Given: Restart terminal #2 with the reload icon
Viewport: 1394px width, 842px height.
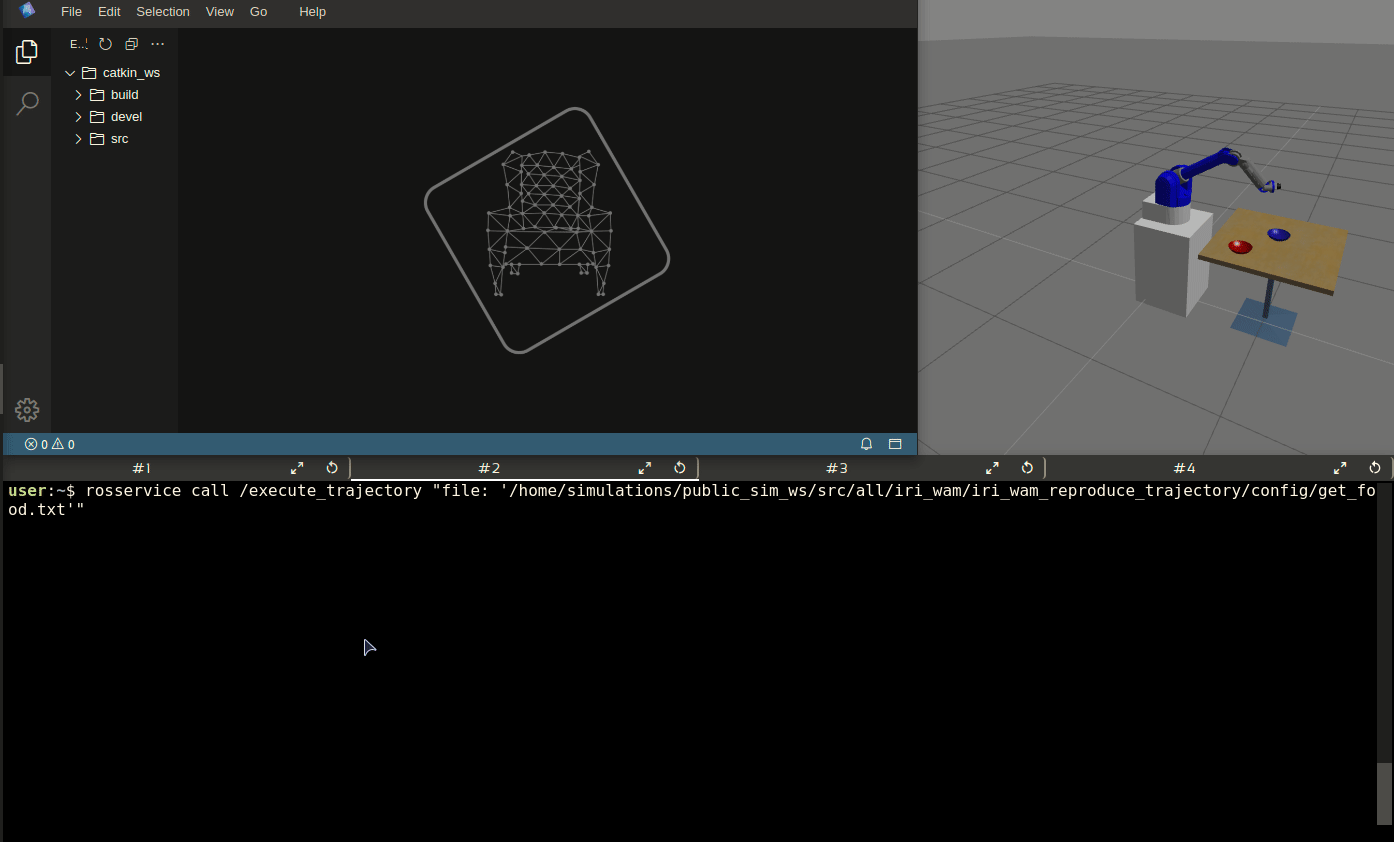Looking at the screenshot, I should 680,468.
